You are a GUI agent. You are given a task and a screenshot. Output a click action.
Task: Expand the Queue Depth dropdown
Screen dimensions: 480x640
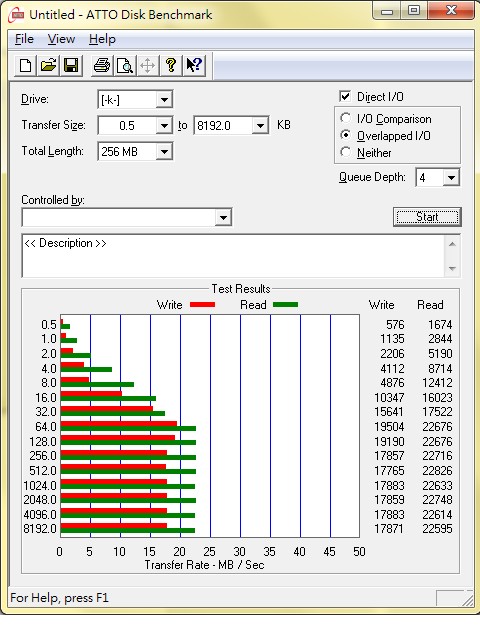pos(451,178)
